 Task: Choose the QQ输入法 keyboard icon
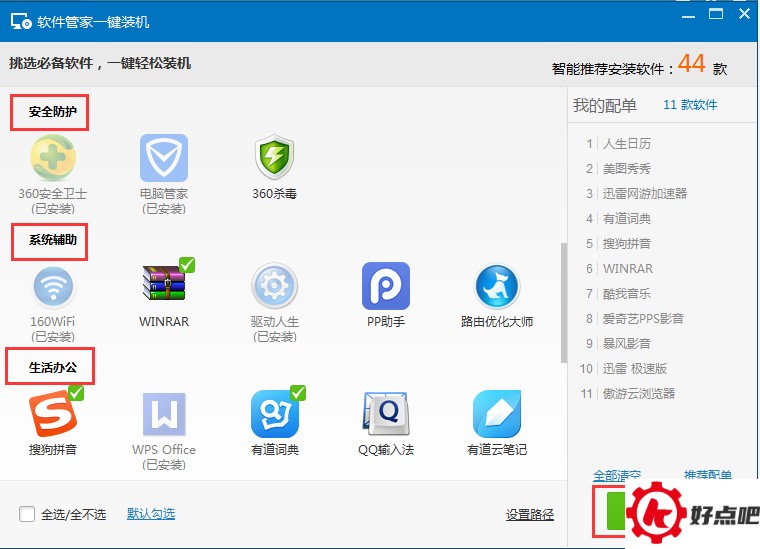386,413
